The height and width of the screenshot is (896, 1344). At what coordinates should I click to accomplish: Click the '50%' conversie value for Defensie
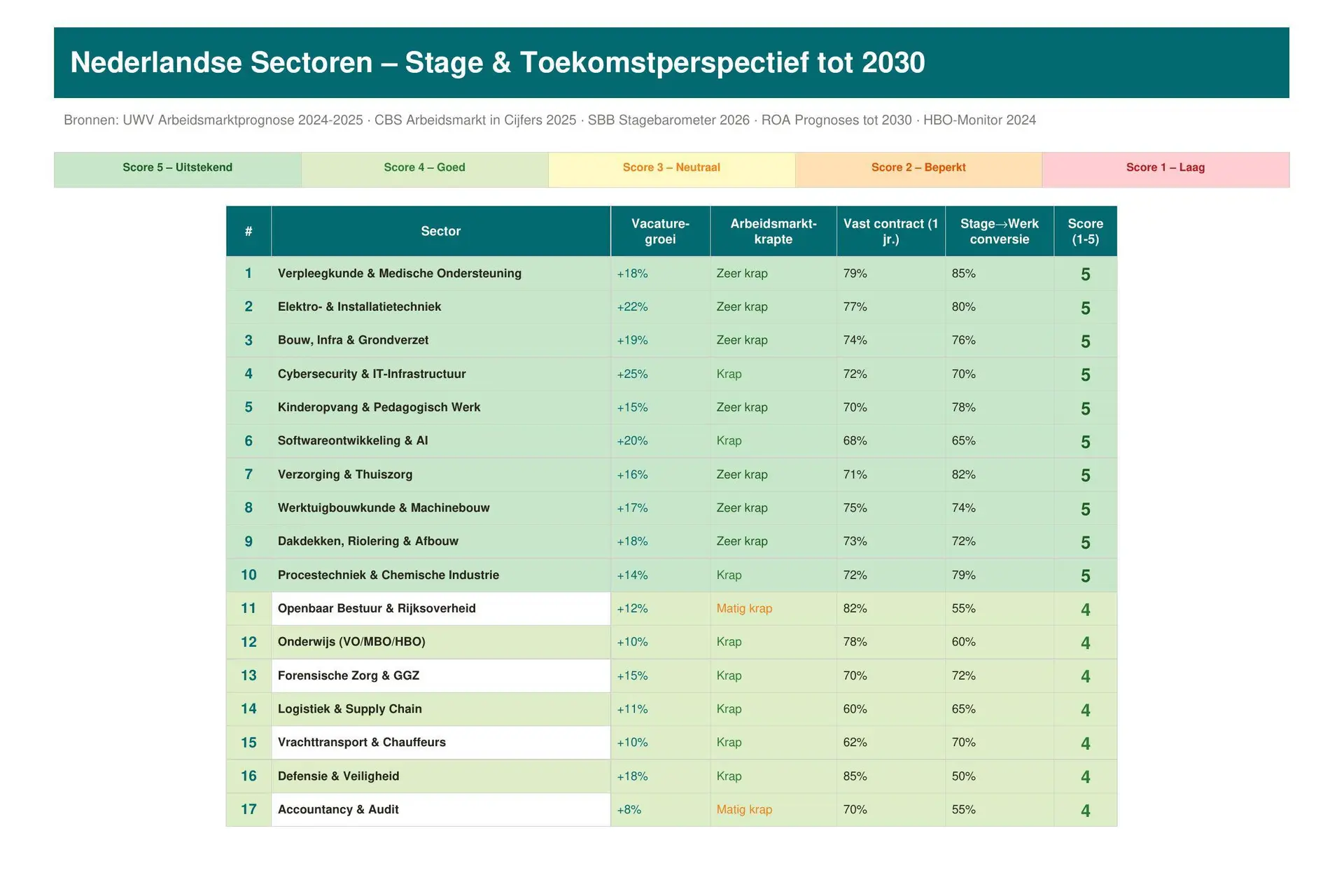(963, 776)
